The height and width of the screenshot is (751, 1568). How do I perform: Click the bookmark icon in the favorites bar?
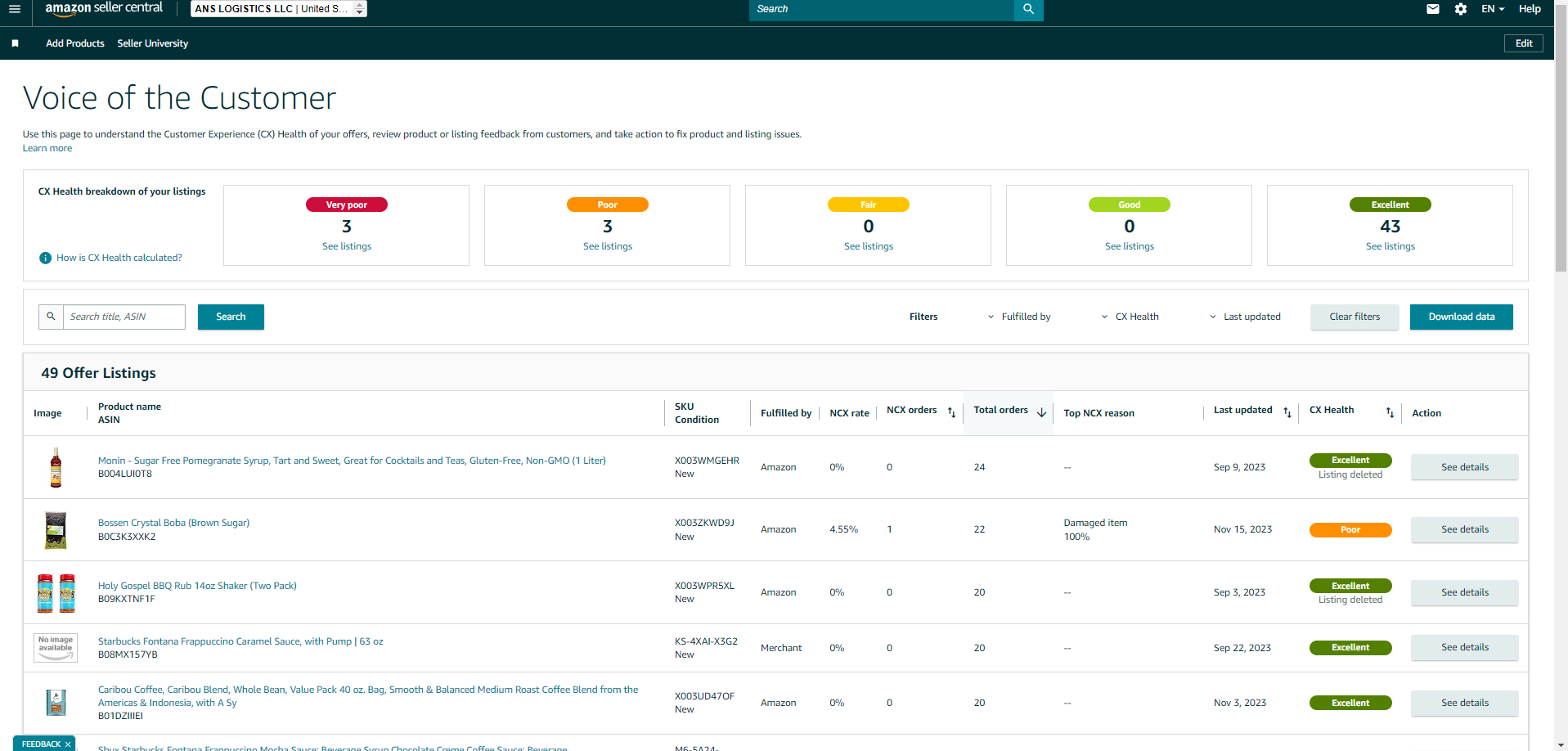pos(15,43)
